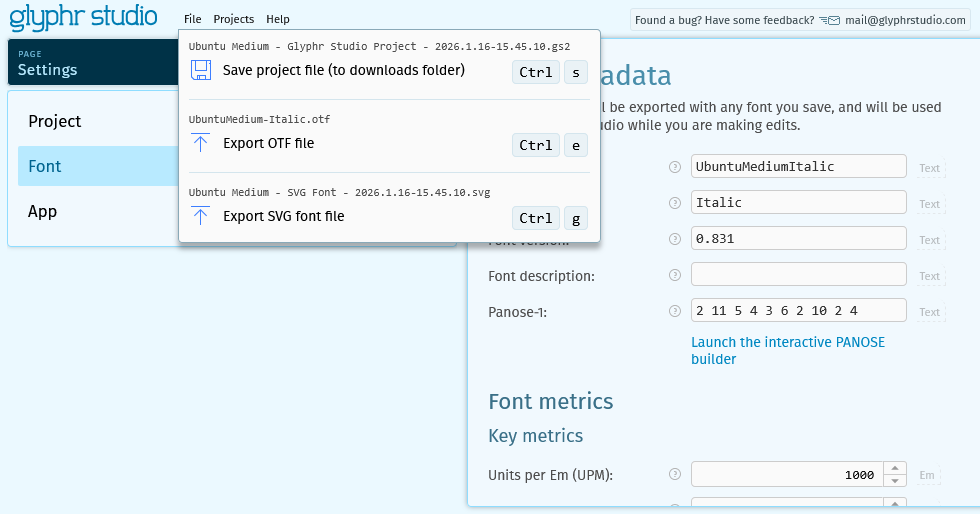The height and width of the screenshot is (514, 980).
Task: Click Launch the interactive PANOSE builder link
Action: point(788,351)
